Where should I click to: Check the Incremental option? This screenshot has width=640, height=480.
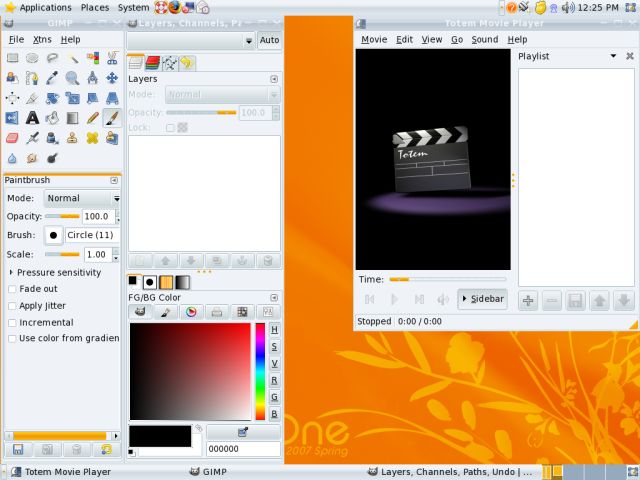pos(12,323)
